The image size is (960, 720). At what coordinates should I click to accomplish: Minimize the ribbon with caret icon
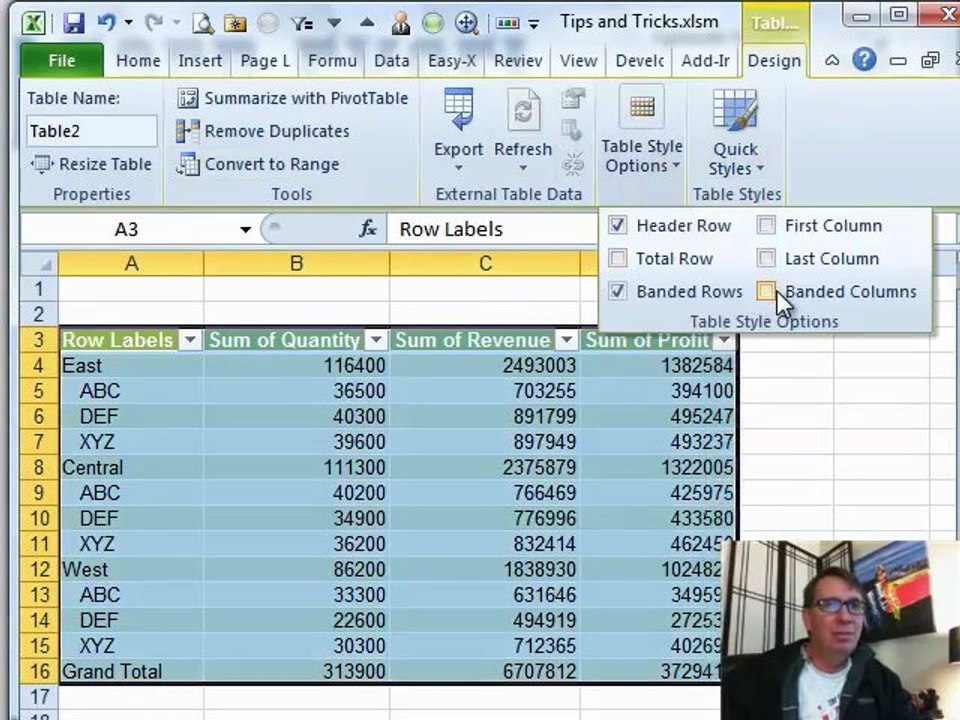(x=831, y=60)
